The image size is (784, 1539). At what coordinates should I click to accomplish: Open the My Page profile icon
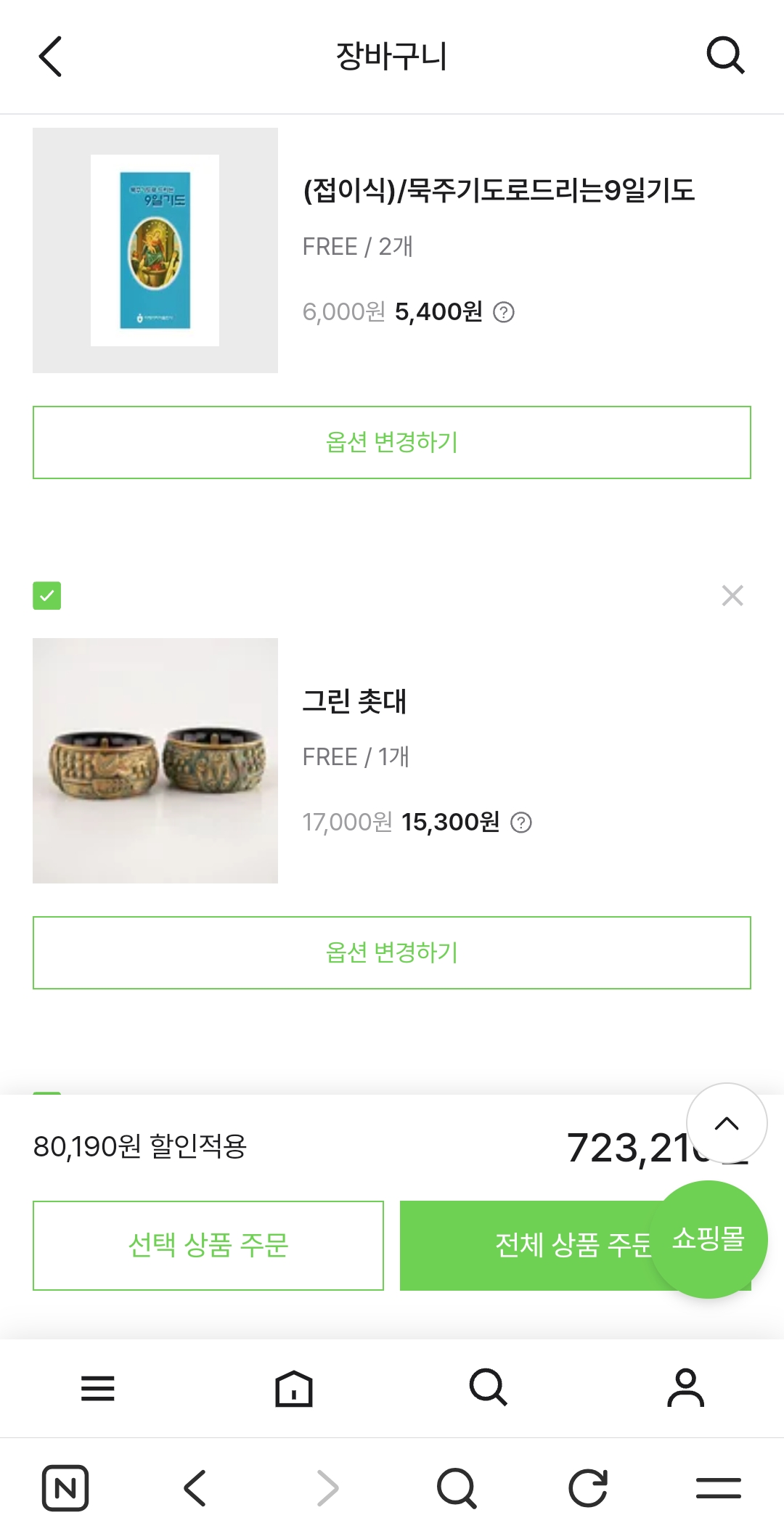(685, 1388)
